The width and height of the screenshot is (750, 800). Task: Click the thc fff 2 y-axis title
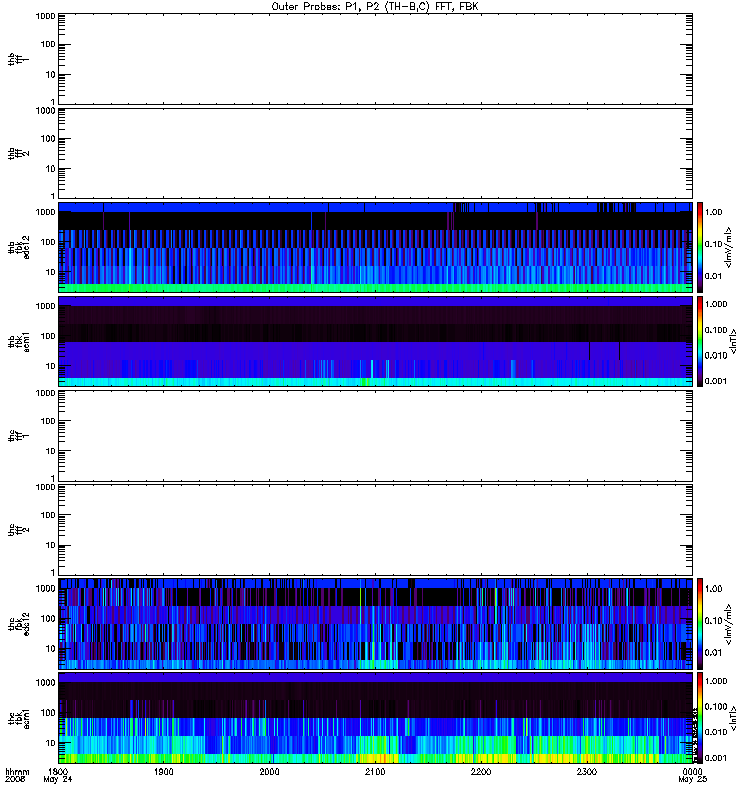[x=18, y=530]
